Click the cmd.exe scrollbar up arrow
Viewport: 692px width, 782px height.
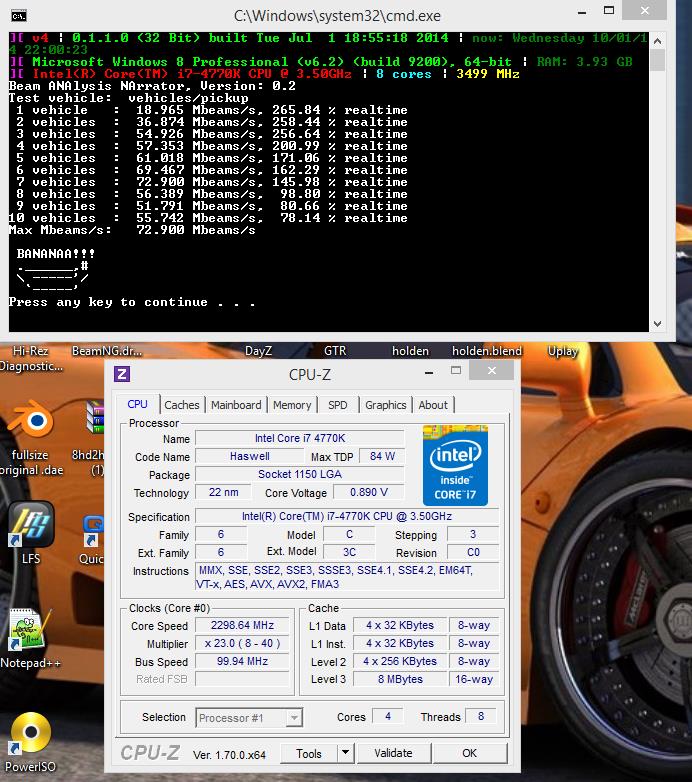[657, 41]
